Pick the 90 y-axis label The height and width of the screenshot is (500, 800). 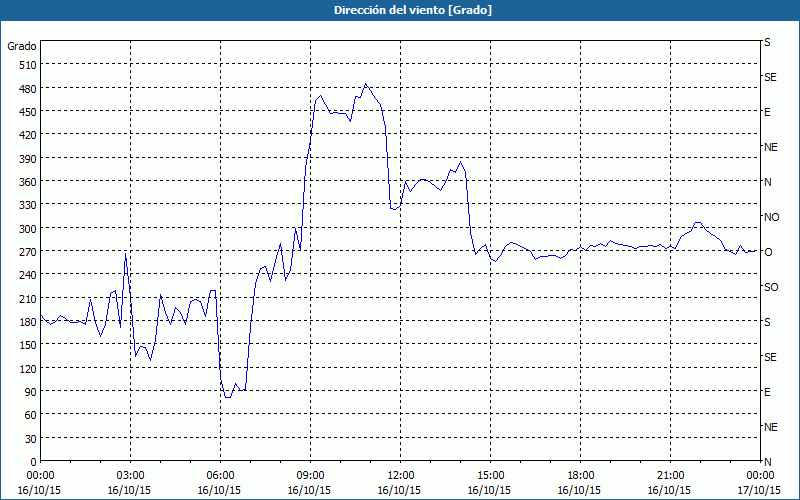click(x=31, y=392)
